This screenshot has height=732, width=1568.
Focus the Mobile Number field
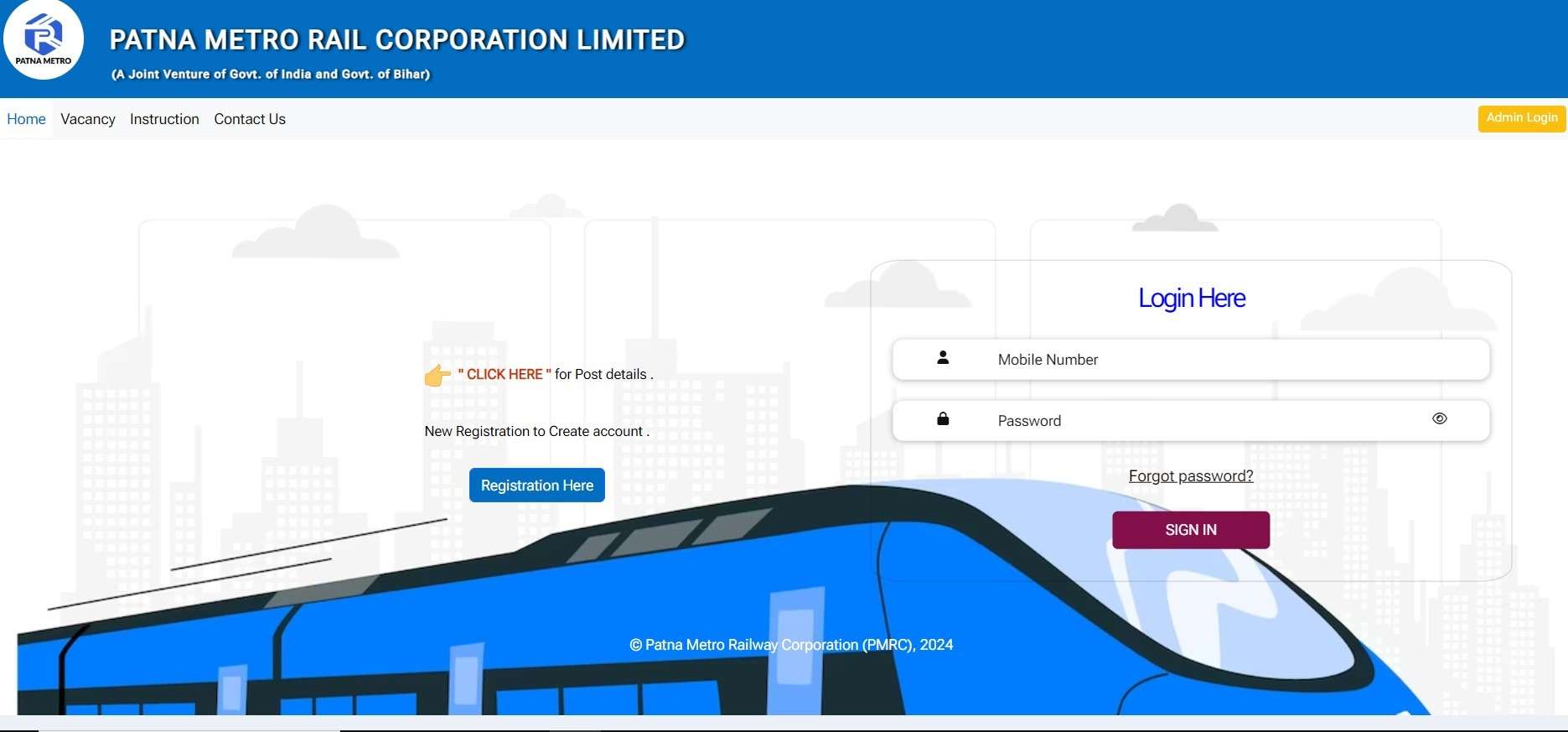click(x=1191, y=360)
